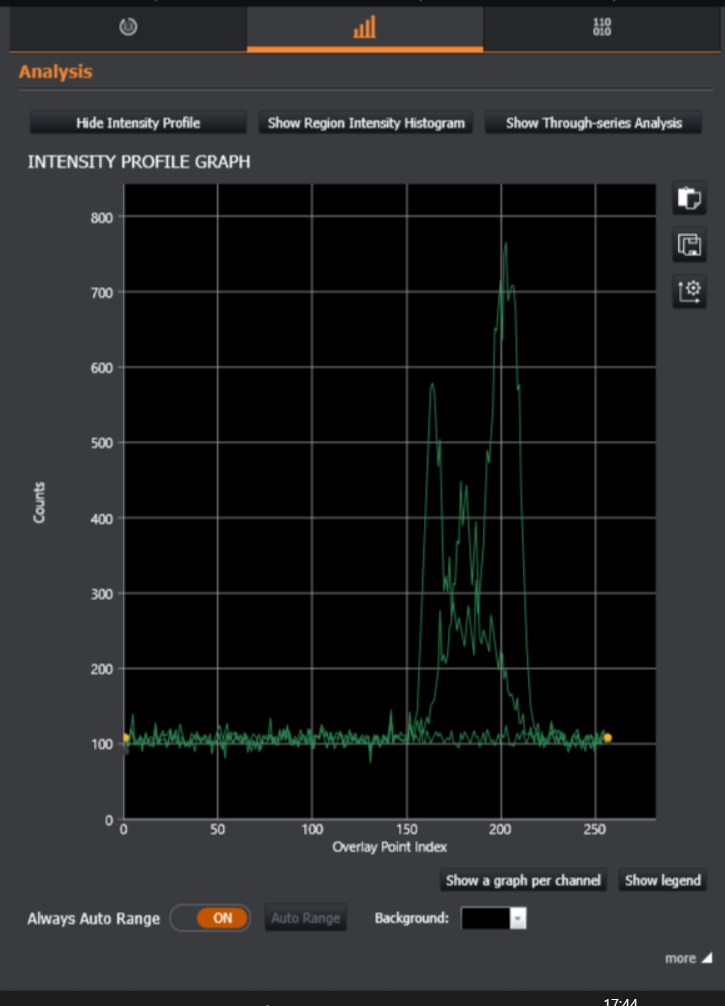The image size is (725, 1006).
Task: Click the tallest green peak on graph
Action: [506, 244]
